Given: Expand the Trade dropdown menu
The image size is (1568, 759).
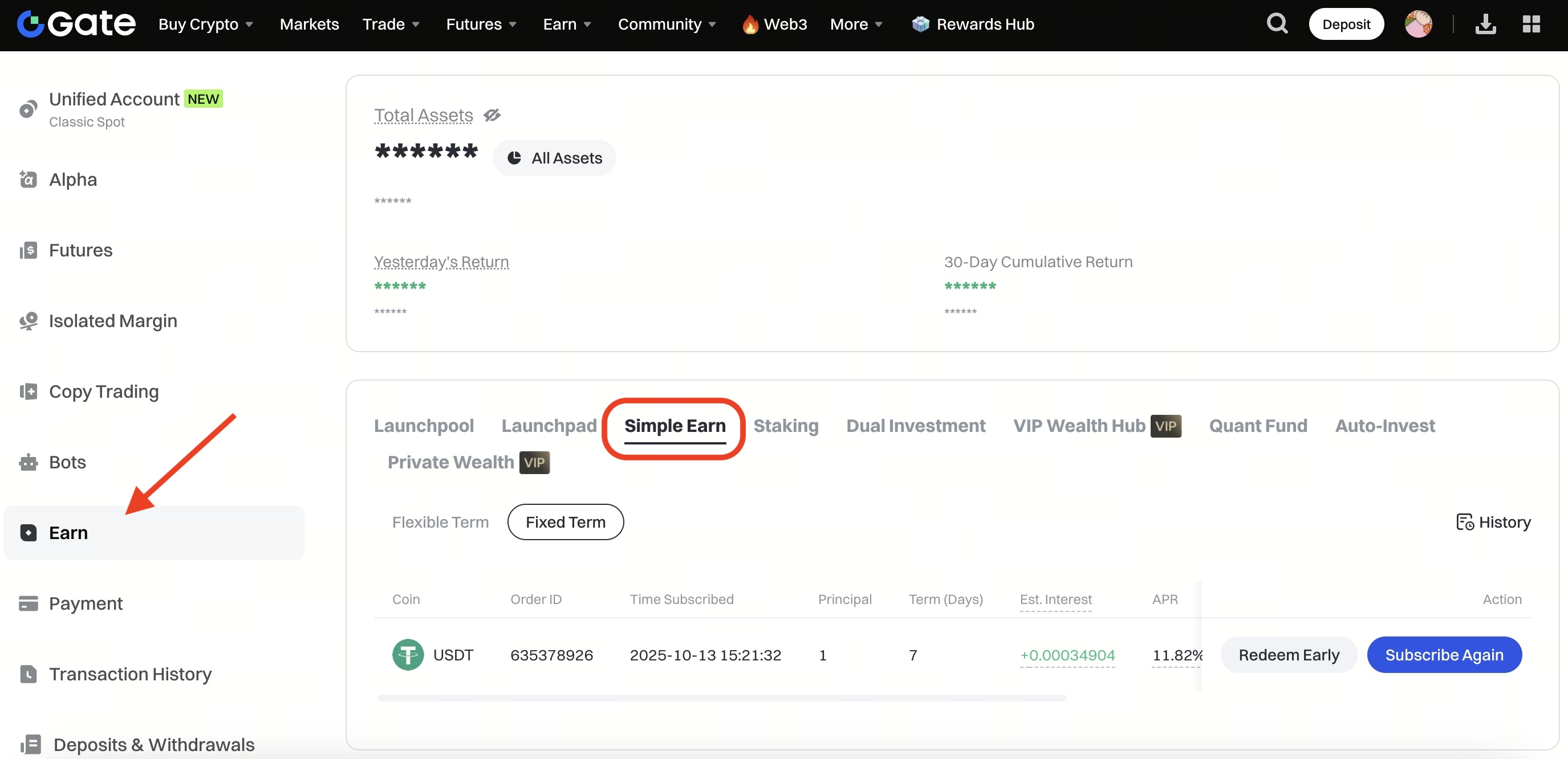Looking at the screenshot, I should tap(391, 25).
